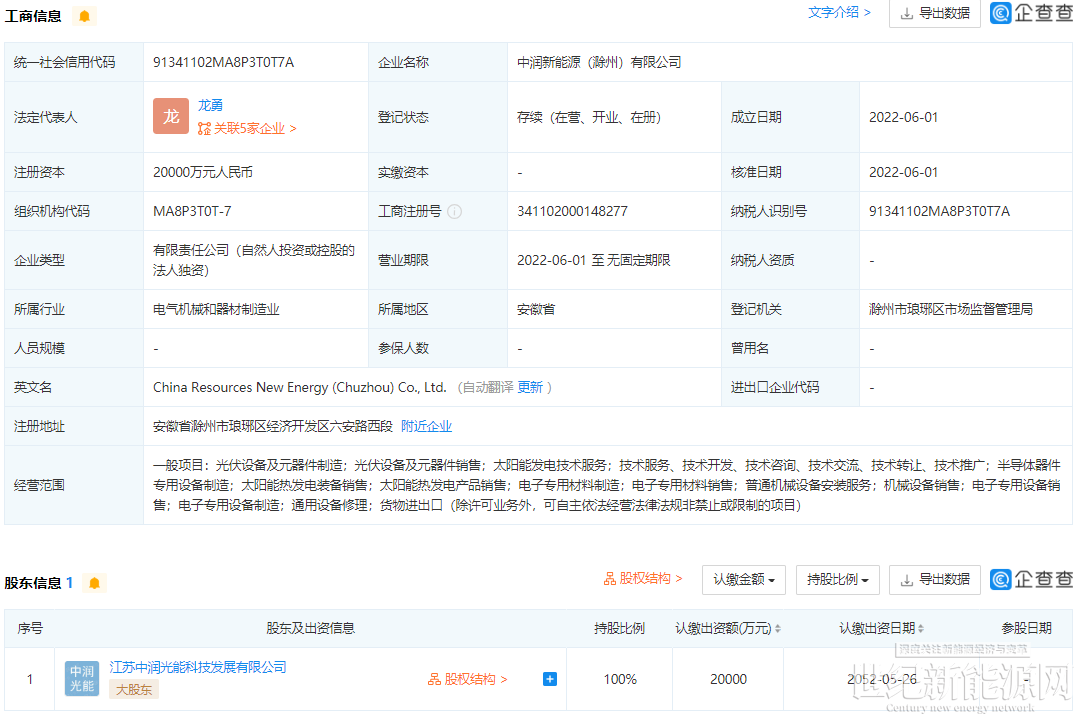Expand shareholder row with blue plus icon
Viewport: 1080px width, 718px height.
[x=549, y=679]
